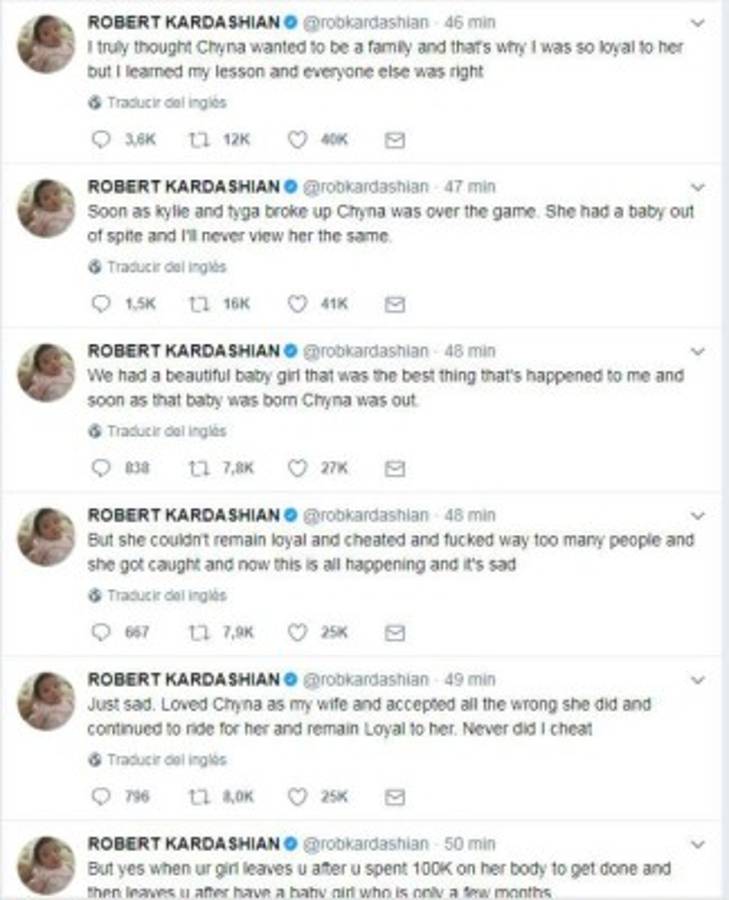Reply to the 'I truly thought Chyna' tweet
This screenshot has width=729, height=900.
[100, 141]
